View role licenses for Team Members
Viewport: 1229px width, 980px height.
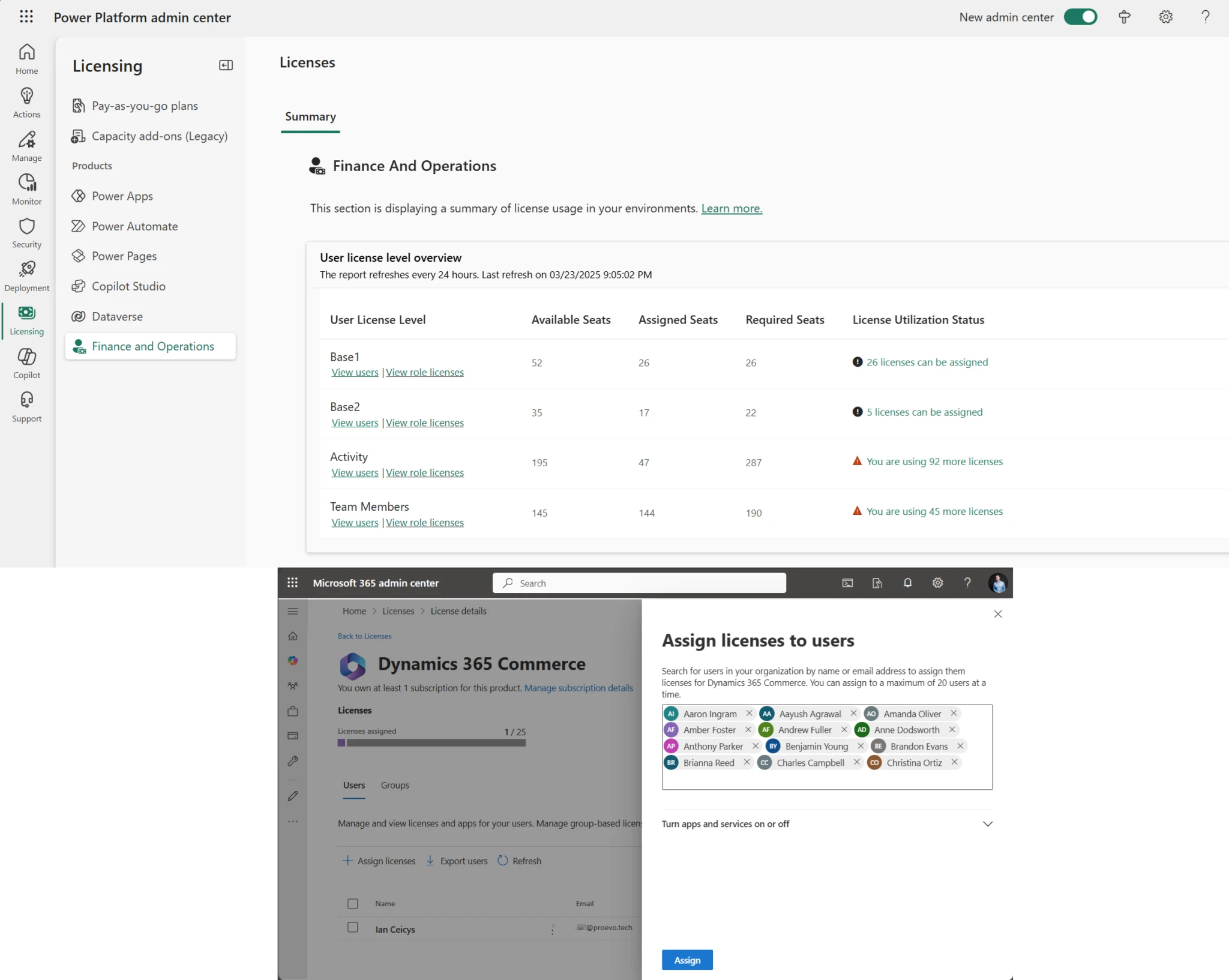[425, 523]
